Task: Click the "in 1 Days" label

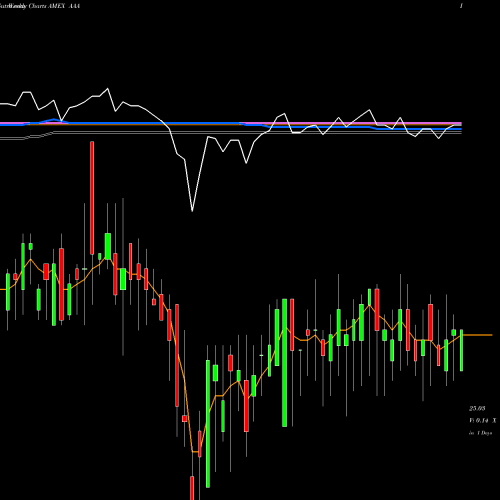Action: [x=480, y=433]
